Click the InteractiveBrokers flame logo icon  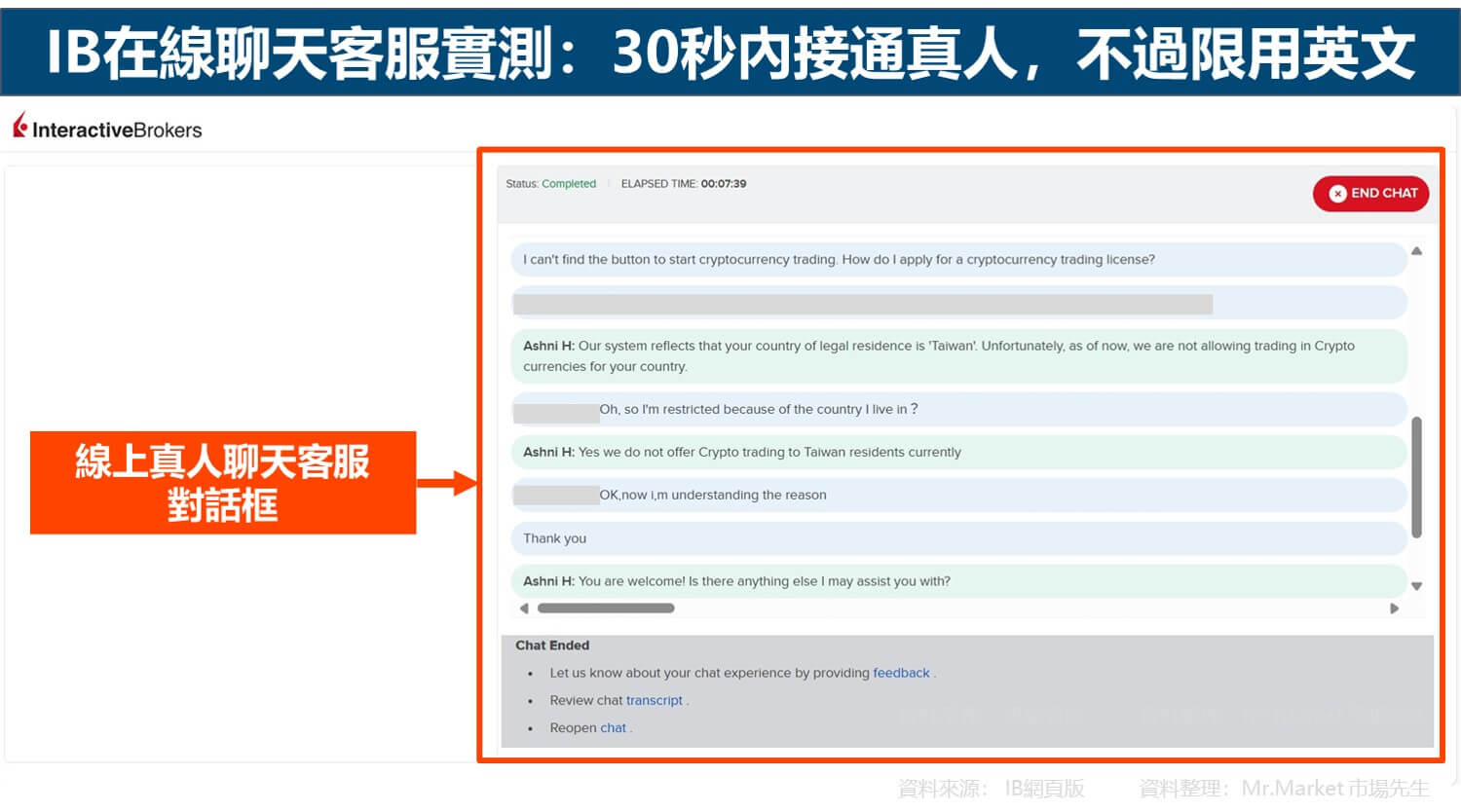tap(19, 127)
